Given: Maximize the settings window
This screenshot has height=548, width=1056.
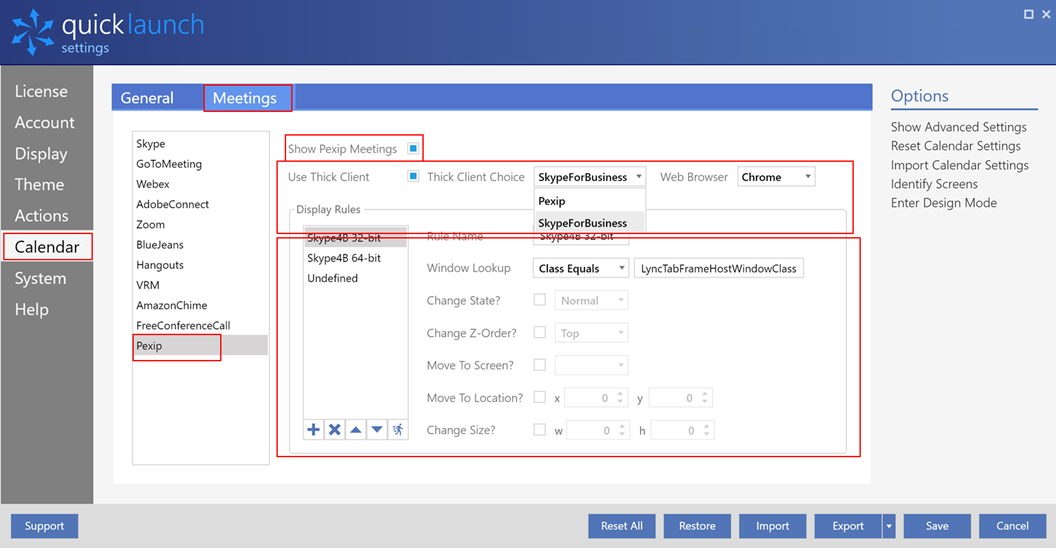Looking at the screenshot, I should (1028, 14).
